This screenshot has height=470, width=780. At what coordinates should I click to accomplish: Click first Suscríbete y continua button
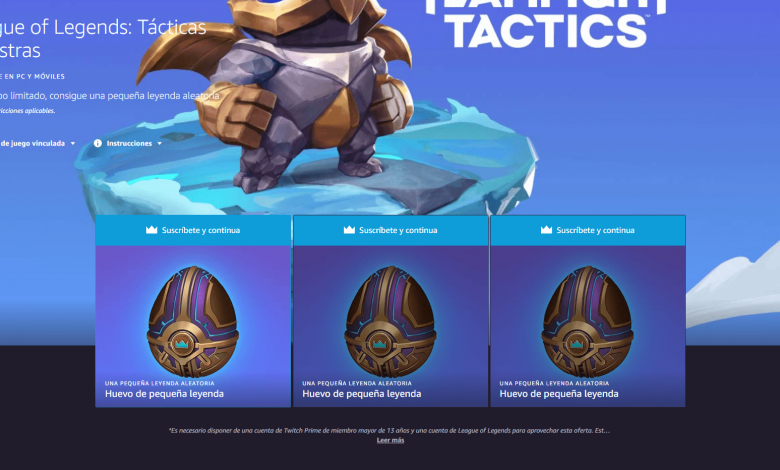pos(193,230)
